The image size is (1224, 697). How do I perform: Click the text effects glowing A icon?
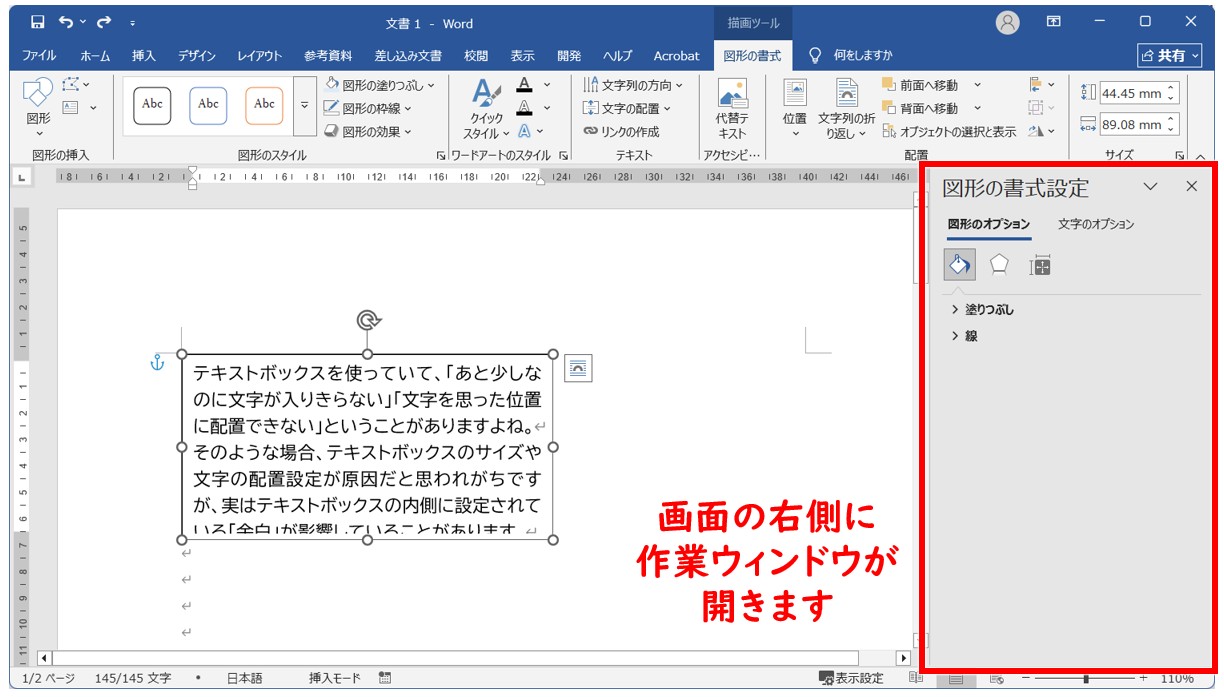click(524, 131)
